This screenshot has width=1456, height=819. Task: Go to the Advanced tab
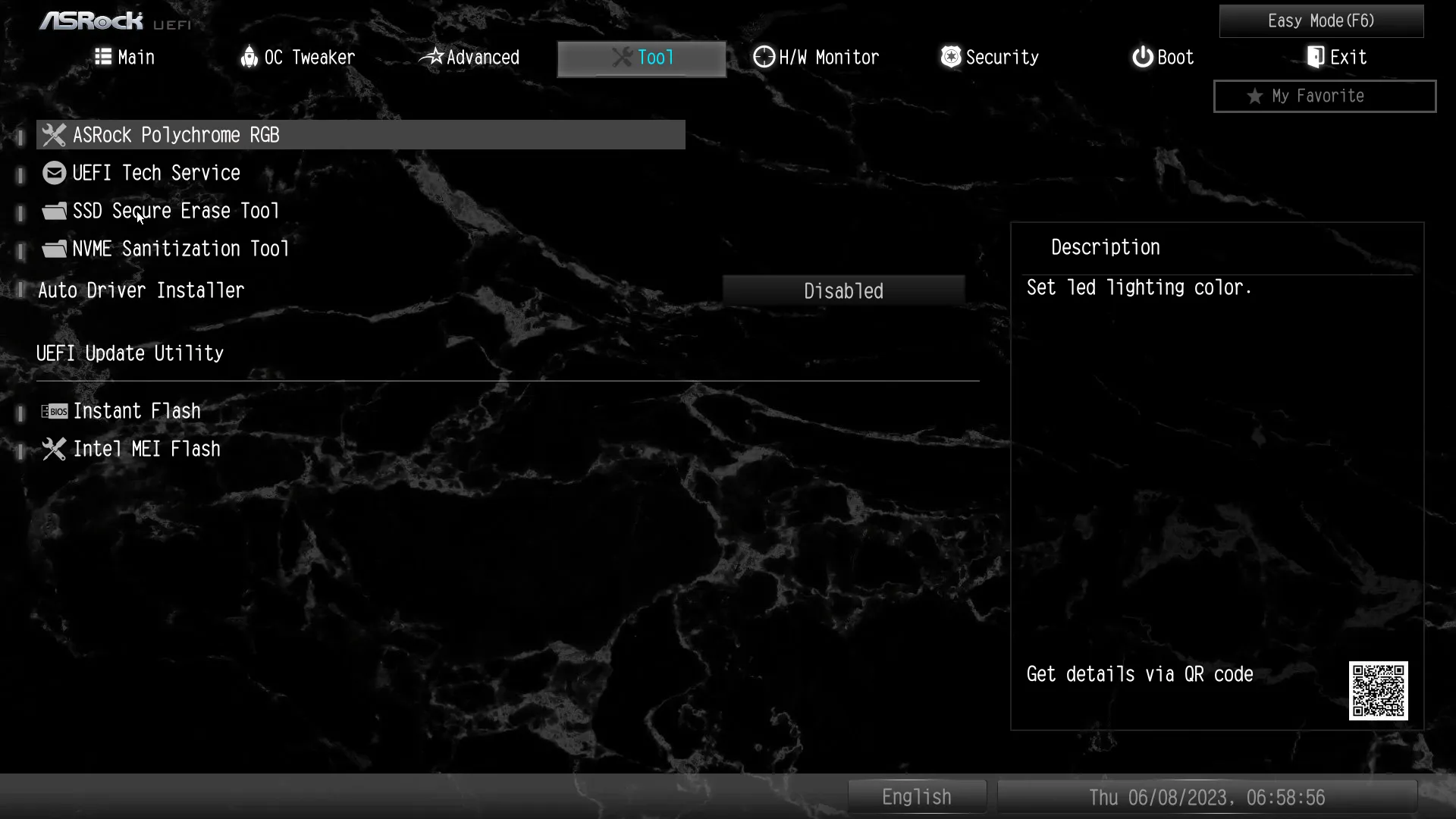pyautogui.click(x=470, y=58)
